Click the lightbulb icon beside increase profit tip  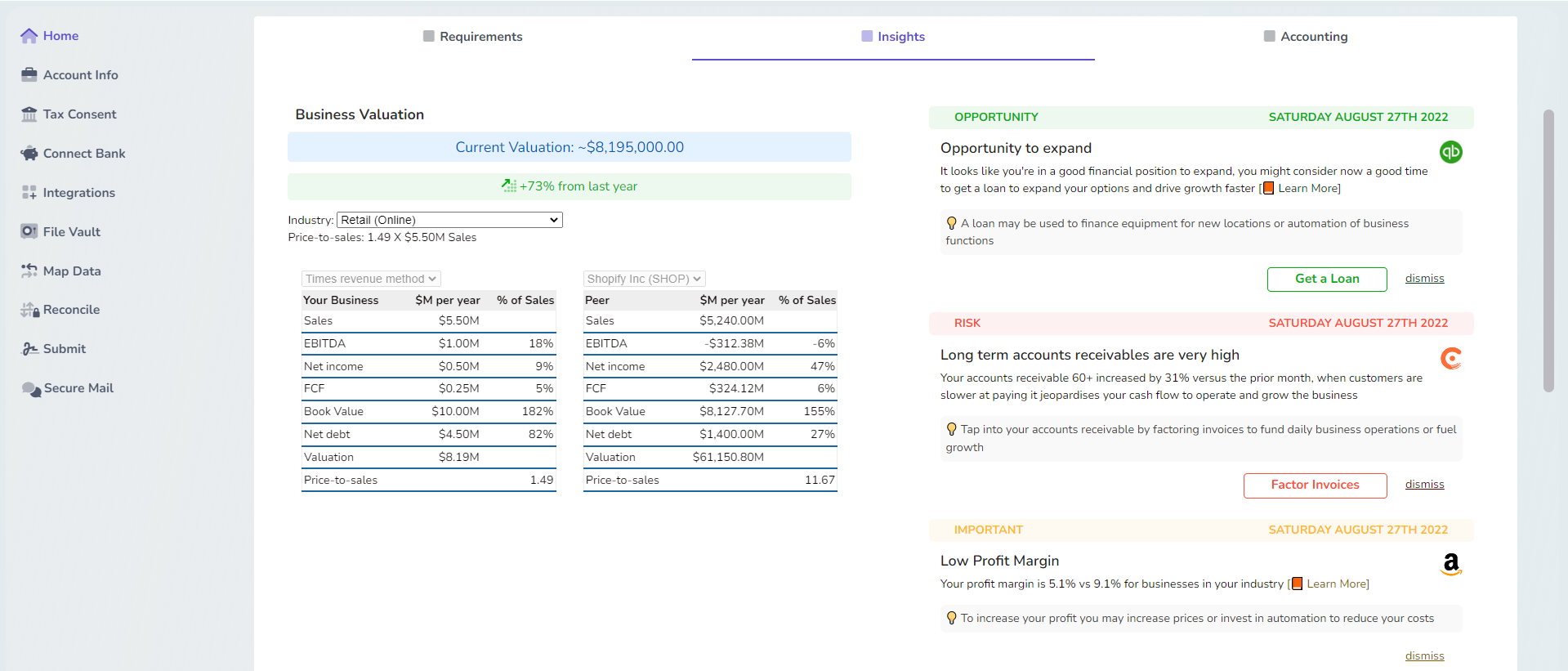951,618
